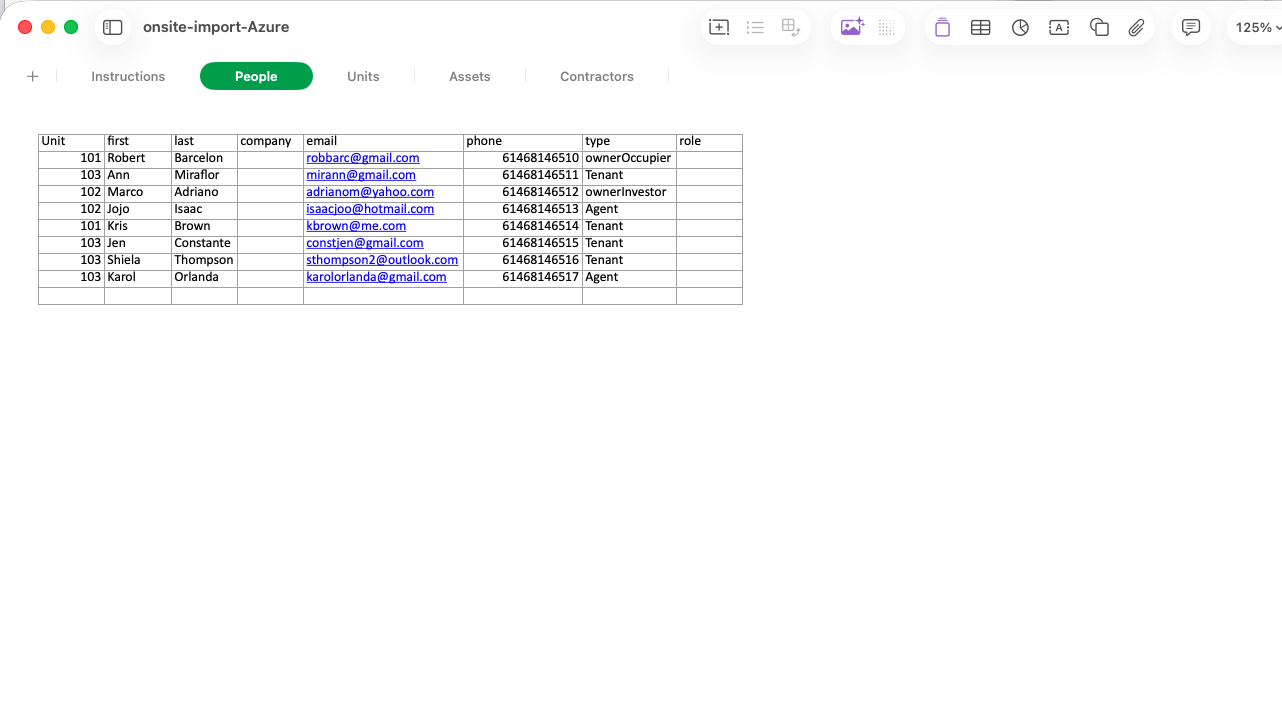The width and height of the screenshot is (1282, 721).
Task: Select the cell containing Isaac
Action: click(x=204, y=210)
